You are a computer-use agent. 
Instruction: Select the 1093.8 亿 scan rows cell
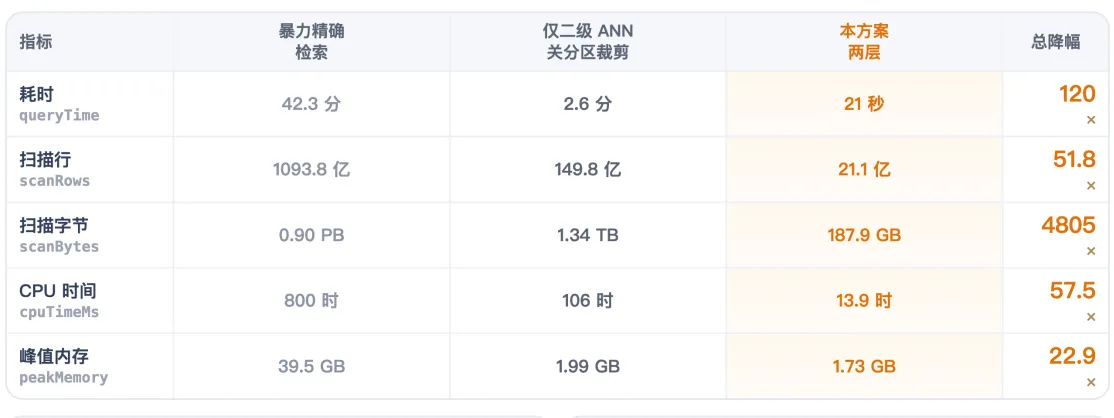pyautogui.click(x=311, y=170)
